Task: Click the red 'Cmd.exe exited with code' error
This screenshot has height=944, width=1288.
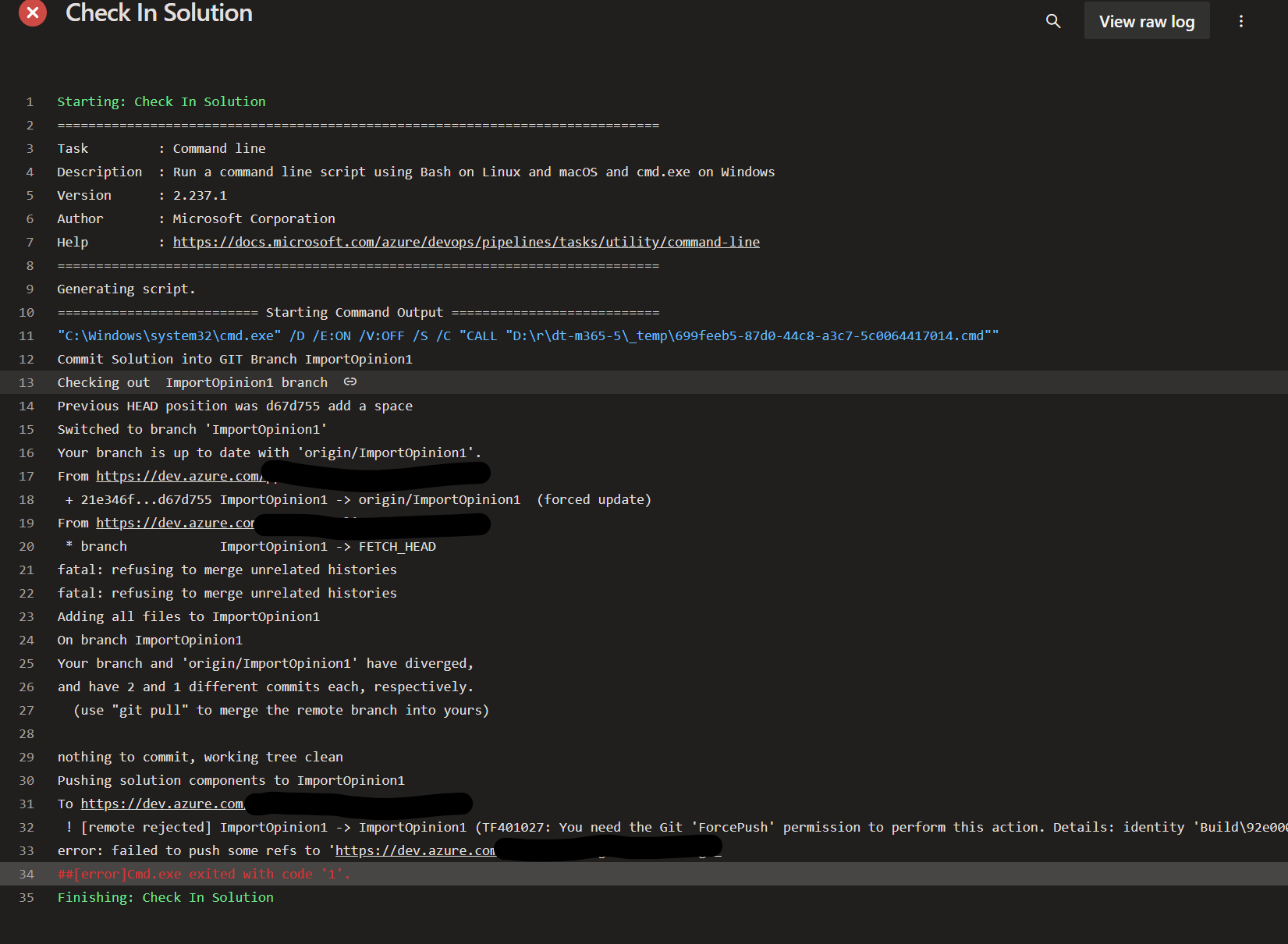Action: point(204,874)
